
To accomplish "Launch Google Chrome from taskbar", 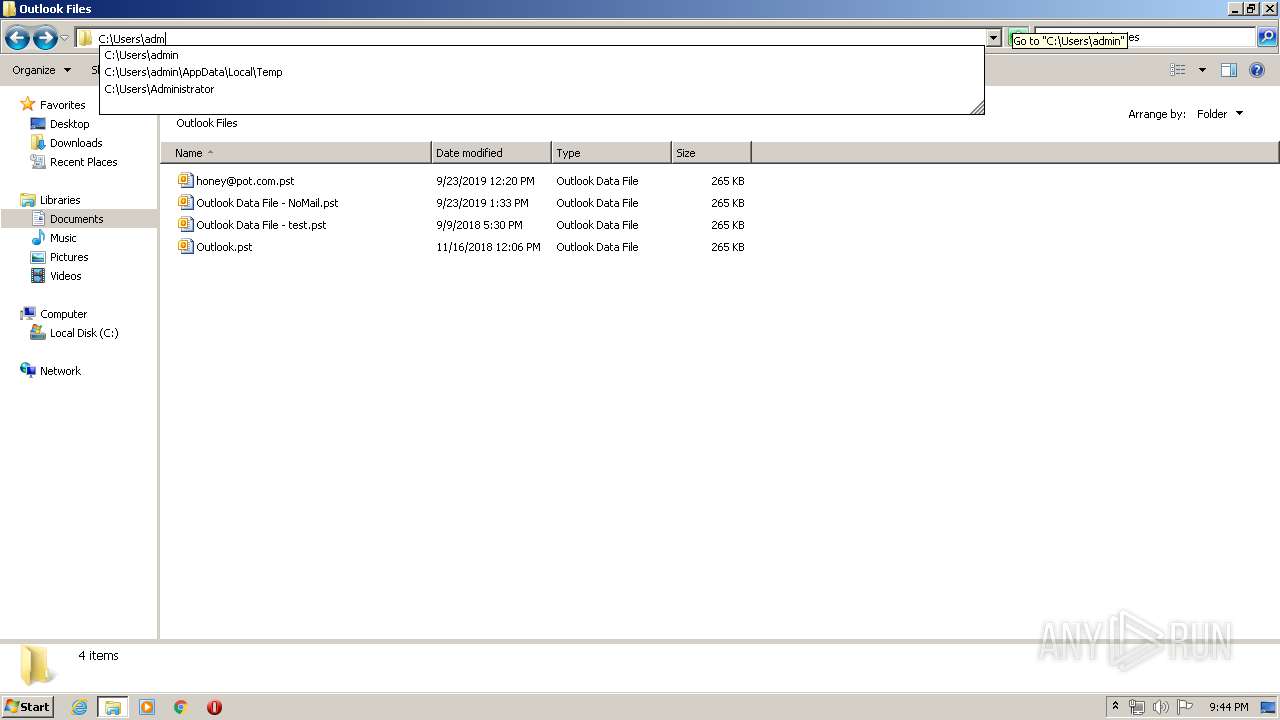I will (x=181, y=707).
